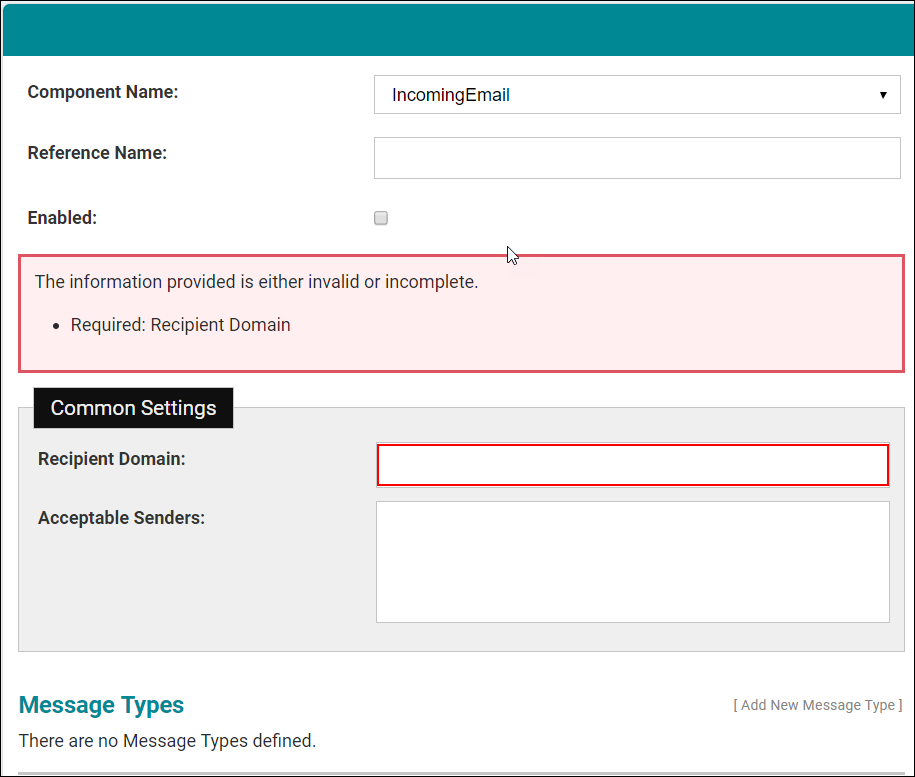Open the Component Name dropdown
This screenshot has width=915, height=777.
click(x=637, y=95)
